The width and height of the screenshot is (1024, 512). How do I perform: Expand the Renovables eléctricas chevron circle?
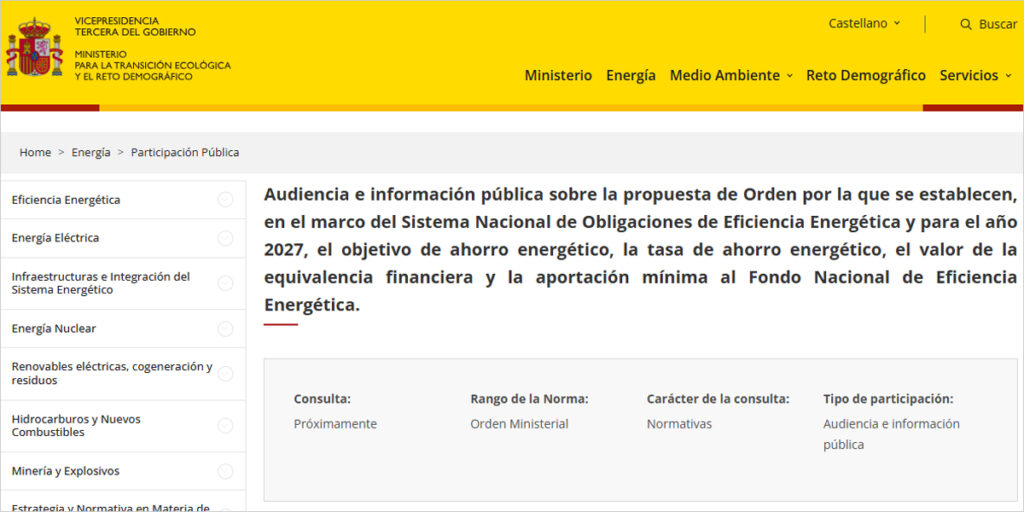point(225,374)
